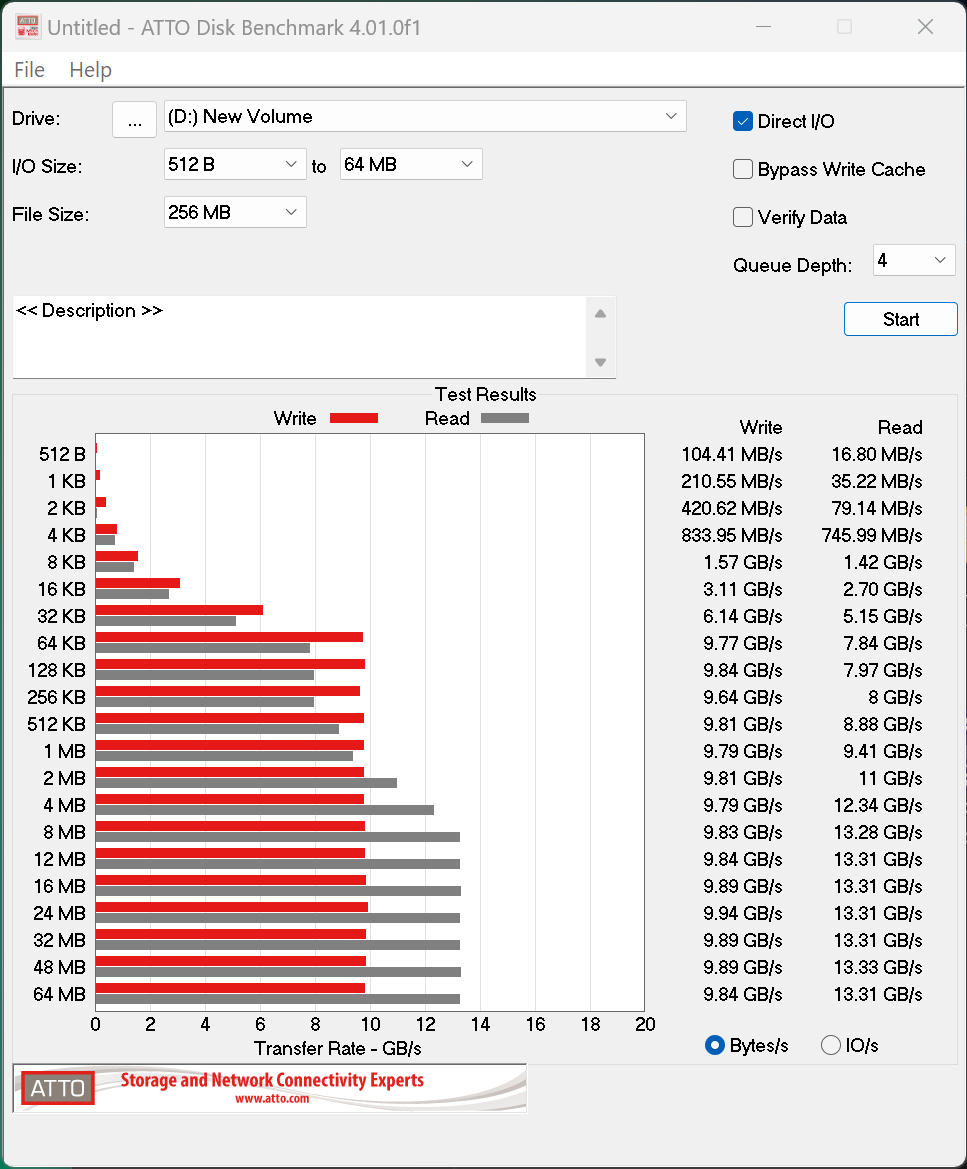Image resolution: width=967 pixels, height=1169 pixels.
Task: Switch results to IO/s radio button
Action: (x=831, y=1045)
